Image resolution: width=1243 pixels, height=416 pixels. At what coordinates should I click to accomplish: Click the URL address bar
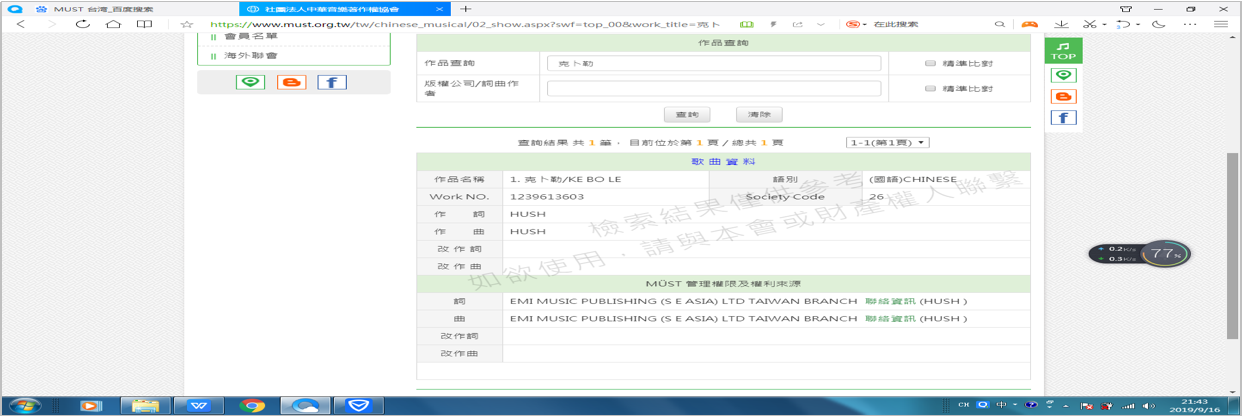pos(464,24)
